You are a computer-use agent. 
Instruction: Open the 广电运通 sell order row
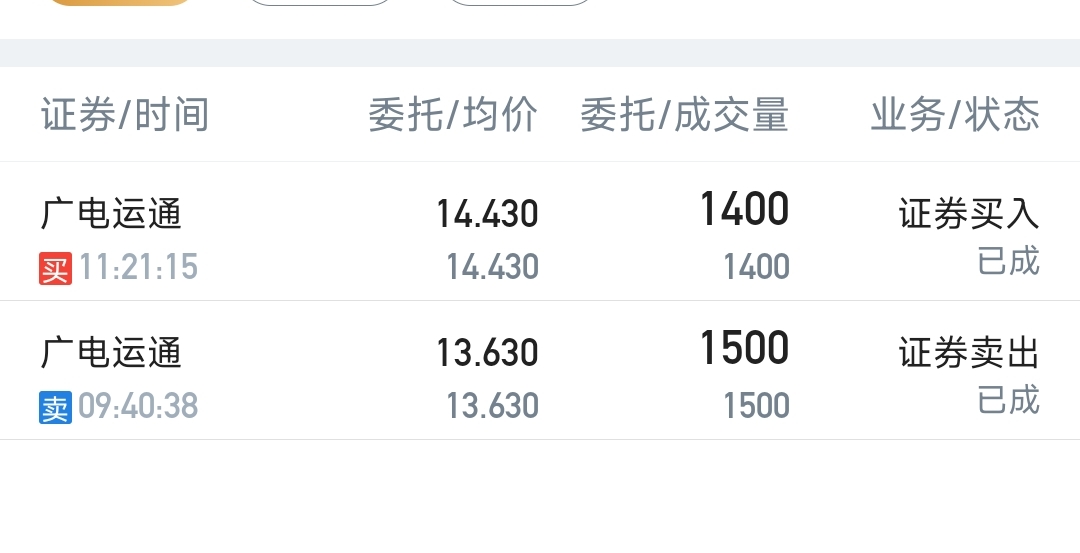click(540, 371)
